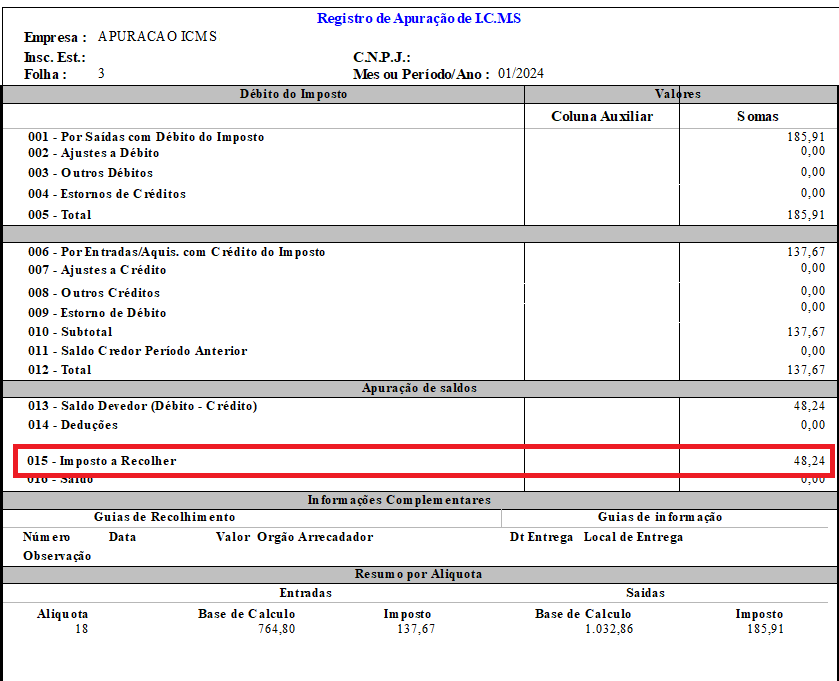
Task: Click the 'Saidas' heading
Action: point(645,593)
